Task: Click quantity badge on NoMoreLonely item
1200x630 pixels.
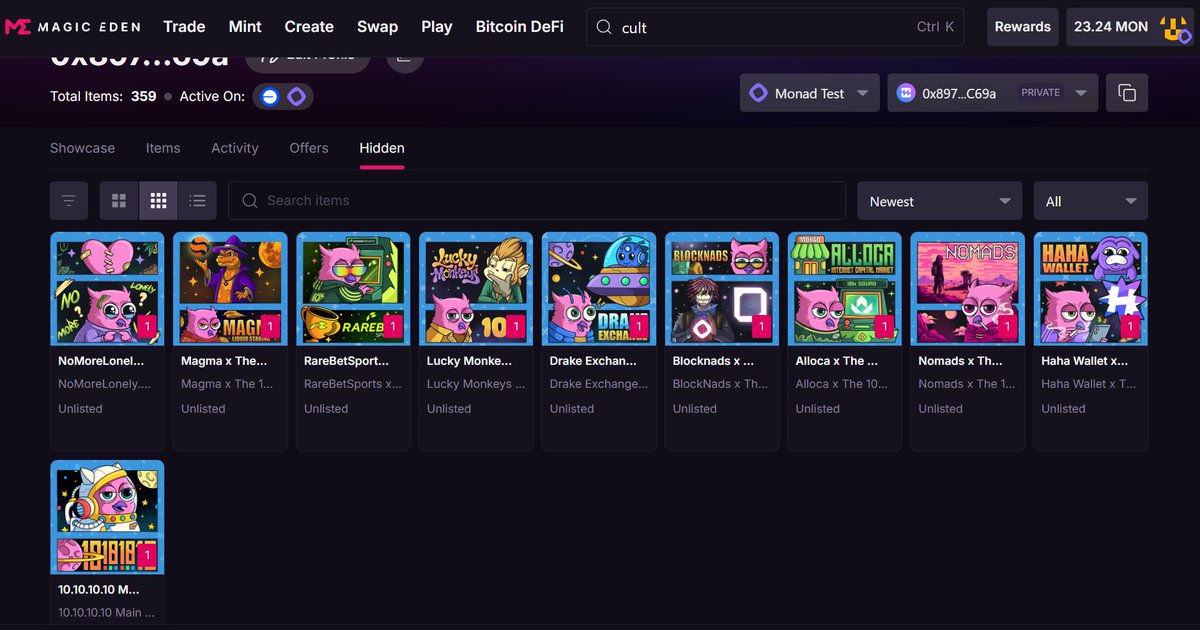Action: pos(146,326)
